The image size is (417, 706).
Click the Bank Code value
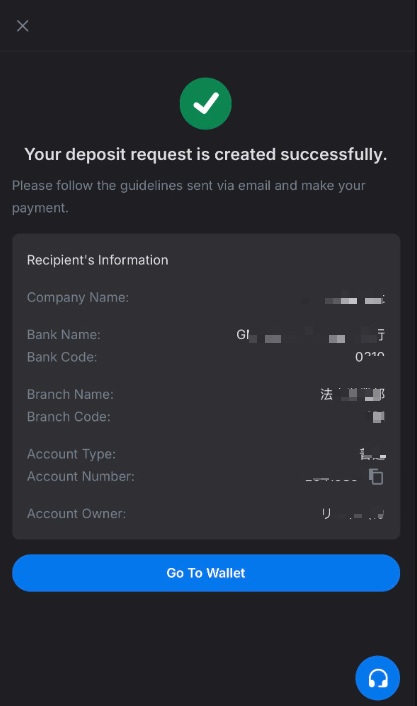coord(370,357)
